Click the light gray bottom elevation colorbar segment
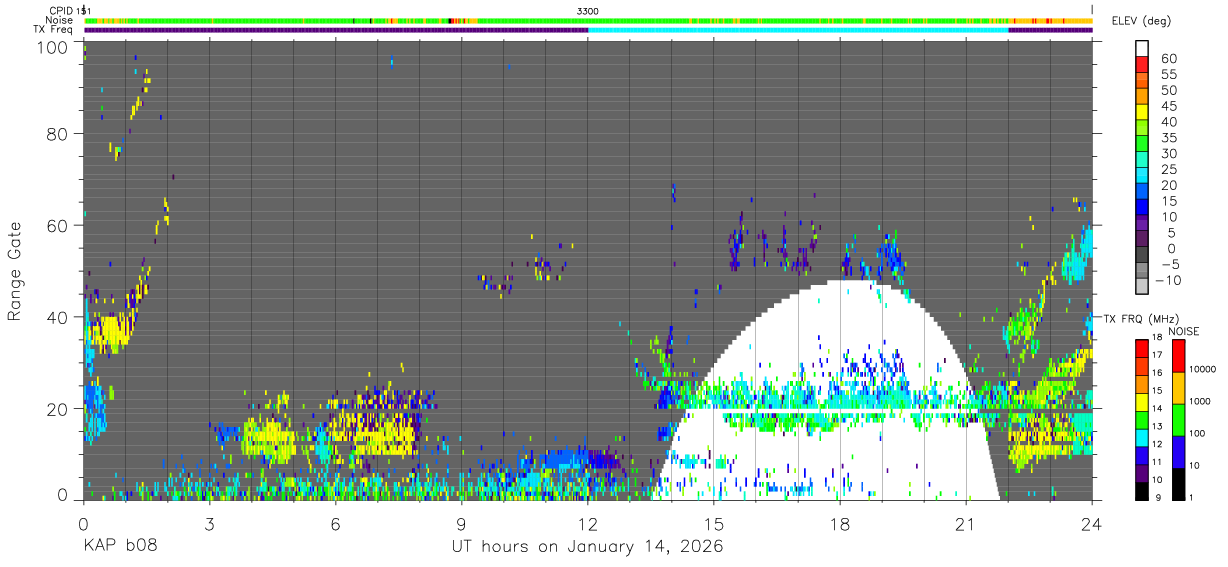 [x=1144, y=288]
